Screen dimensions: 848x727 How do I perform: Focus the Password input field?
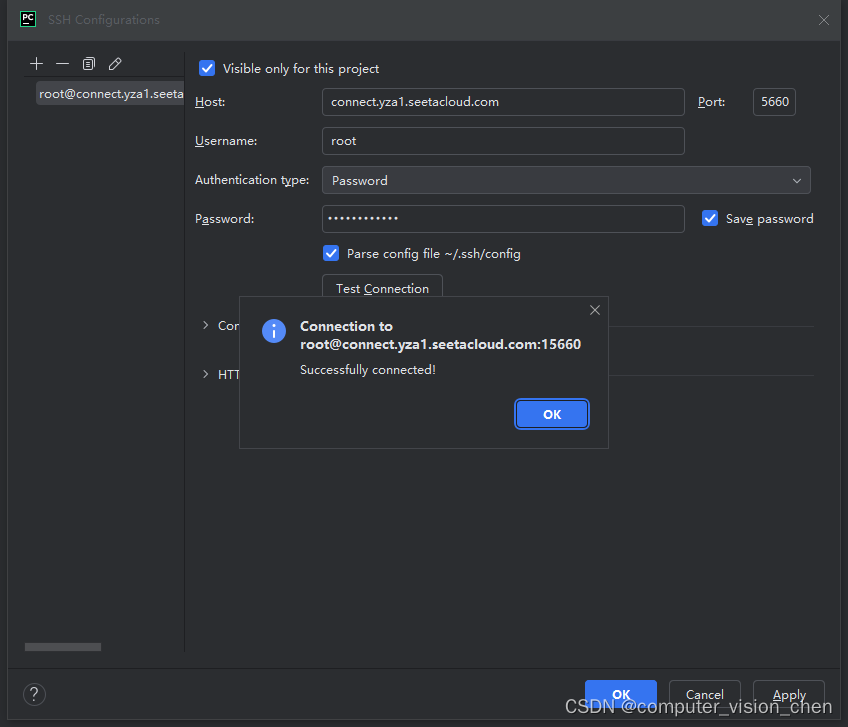[504, 219]
